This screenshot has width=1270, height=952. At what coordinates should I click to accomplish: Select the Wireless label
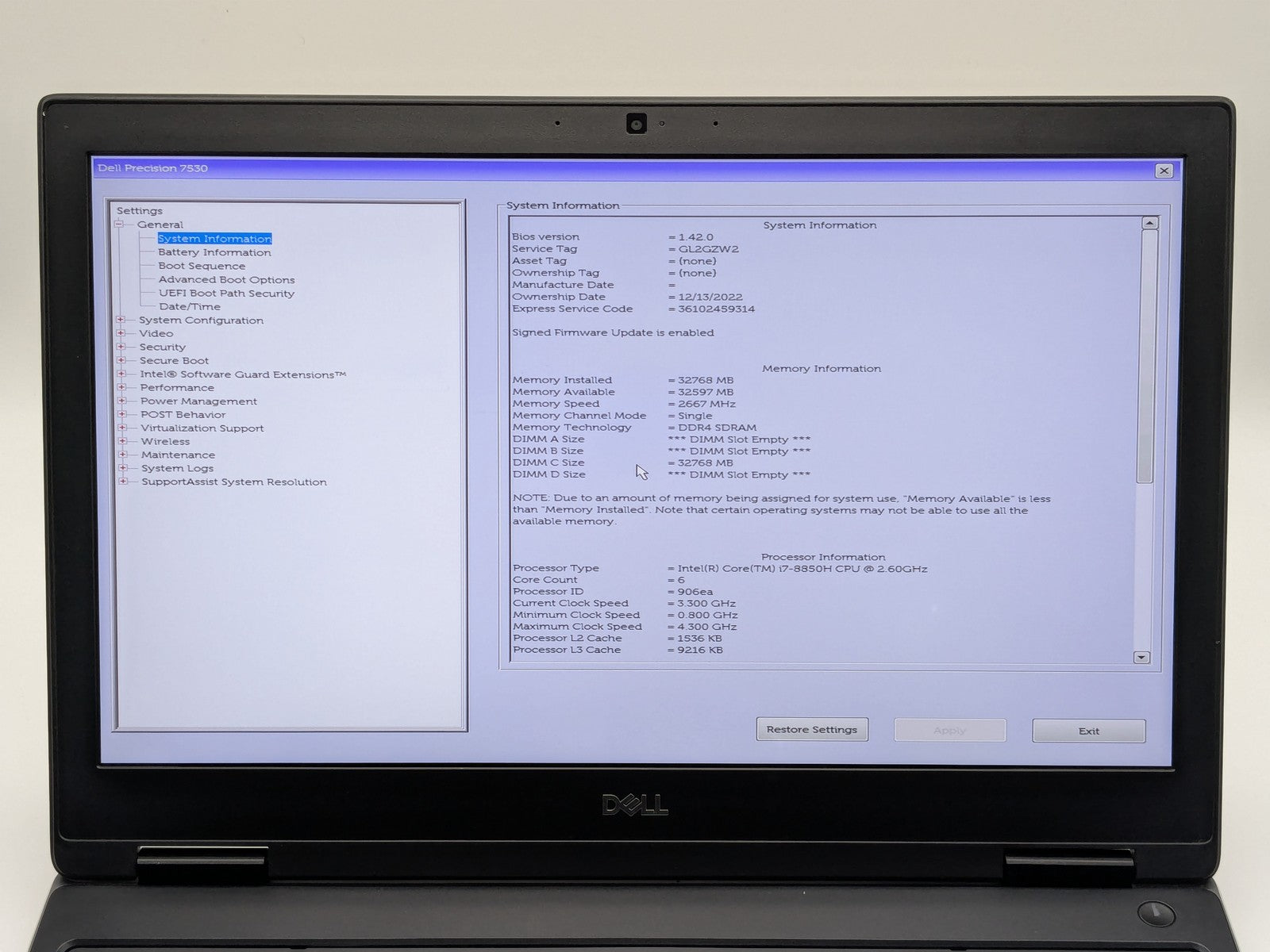click(x=165, y=441)
